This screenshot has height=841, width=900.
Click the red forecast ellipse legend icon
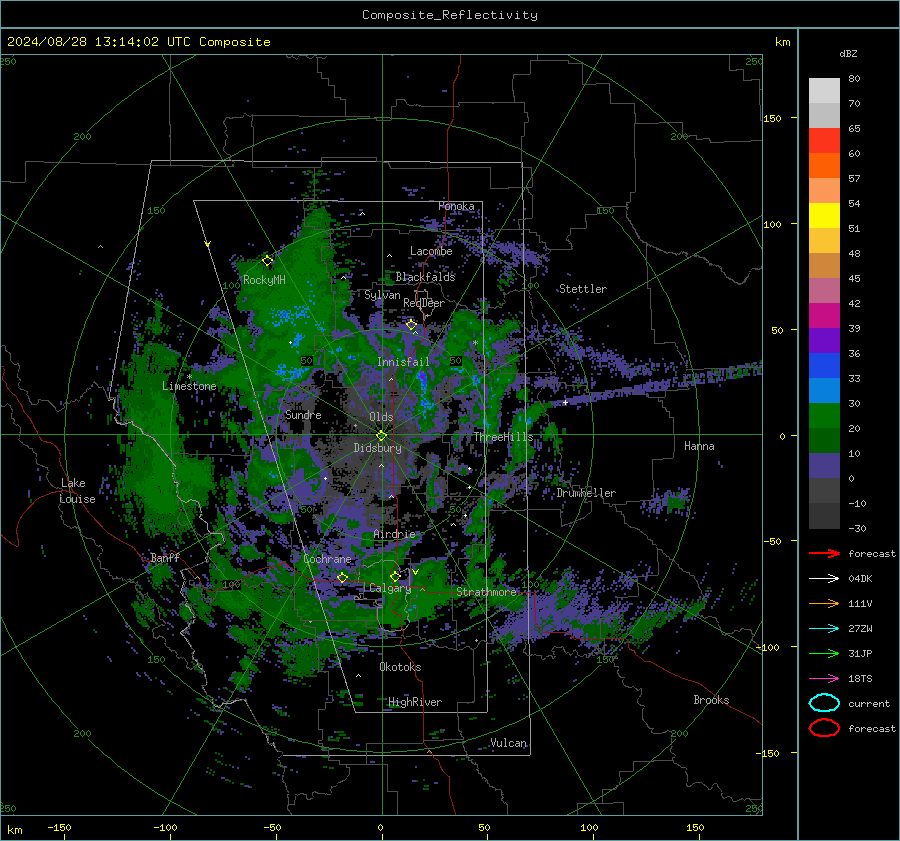point(824,728)
